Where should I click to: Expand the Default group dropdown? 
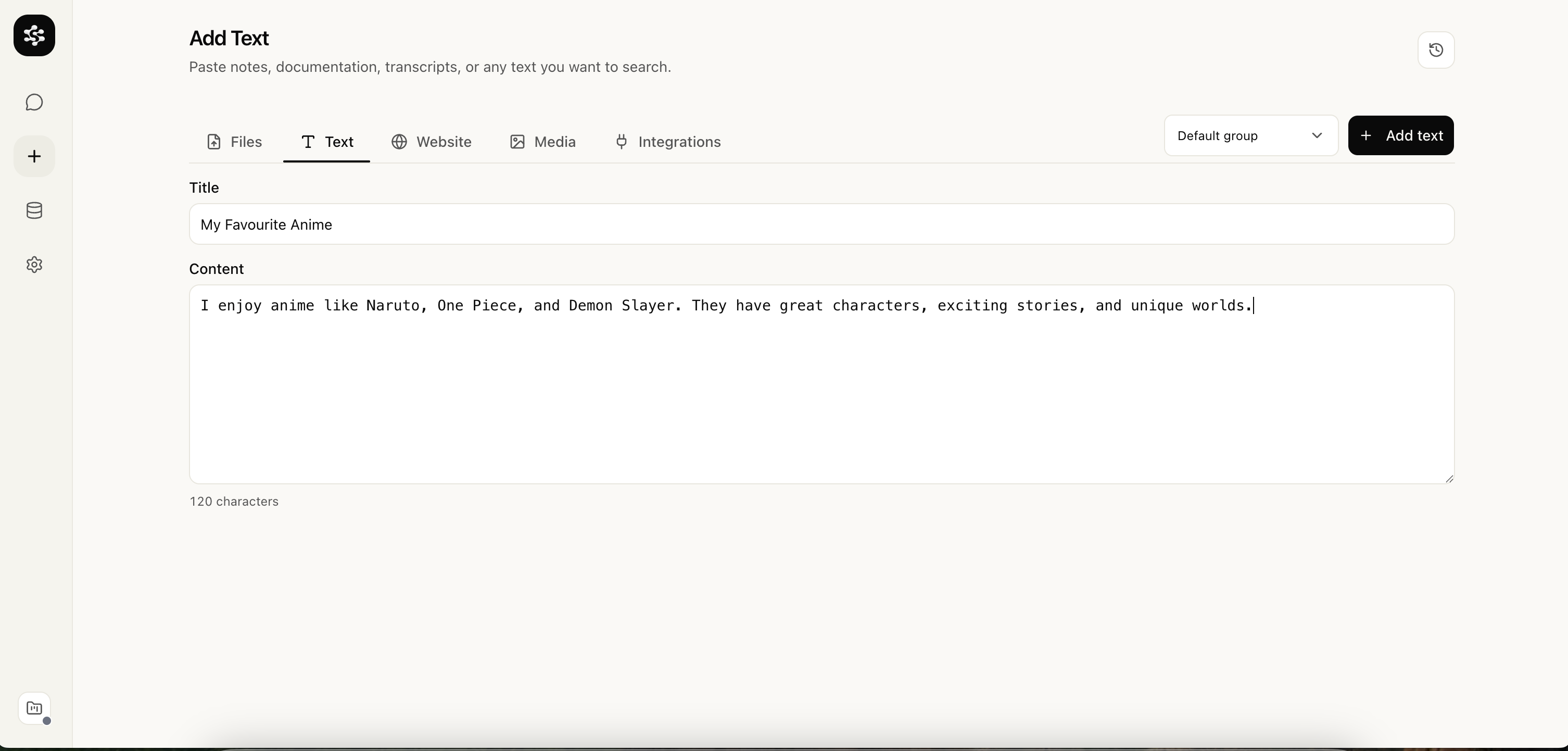coord(1251,135)
